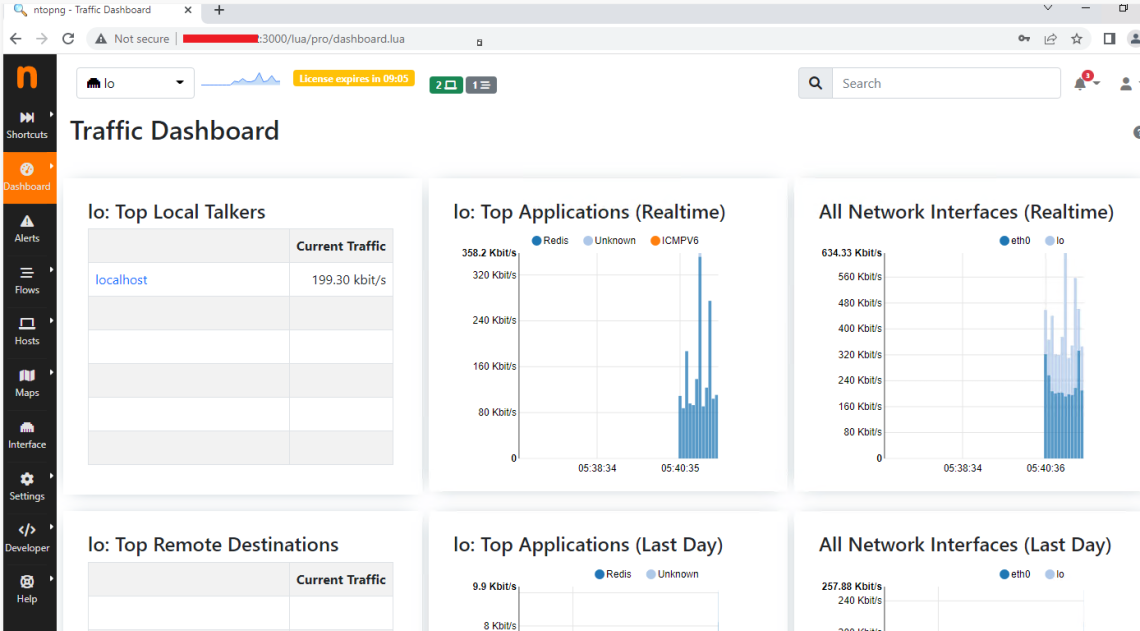Click the search magnifier icon
The width and height of the screenshot is (1140, 631).
click(x=816, y=84)
